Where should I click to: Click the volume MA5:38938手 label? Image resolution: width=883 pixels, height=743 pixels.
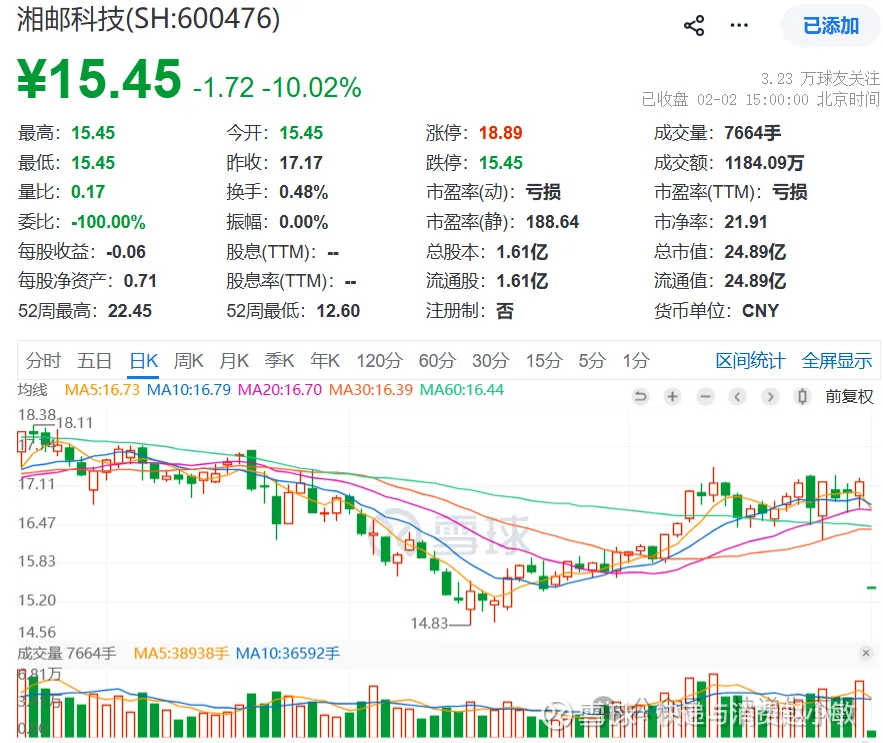point(181,653)
